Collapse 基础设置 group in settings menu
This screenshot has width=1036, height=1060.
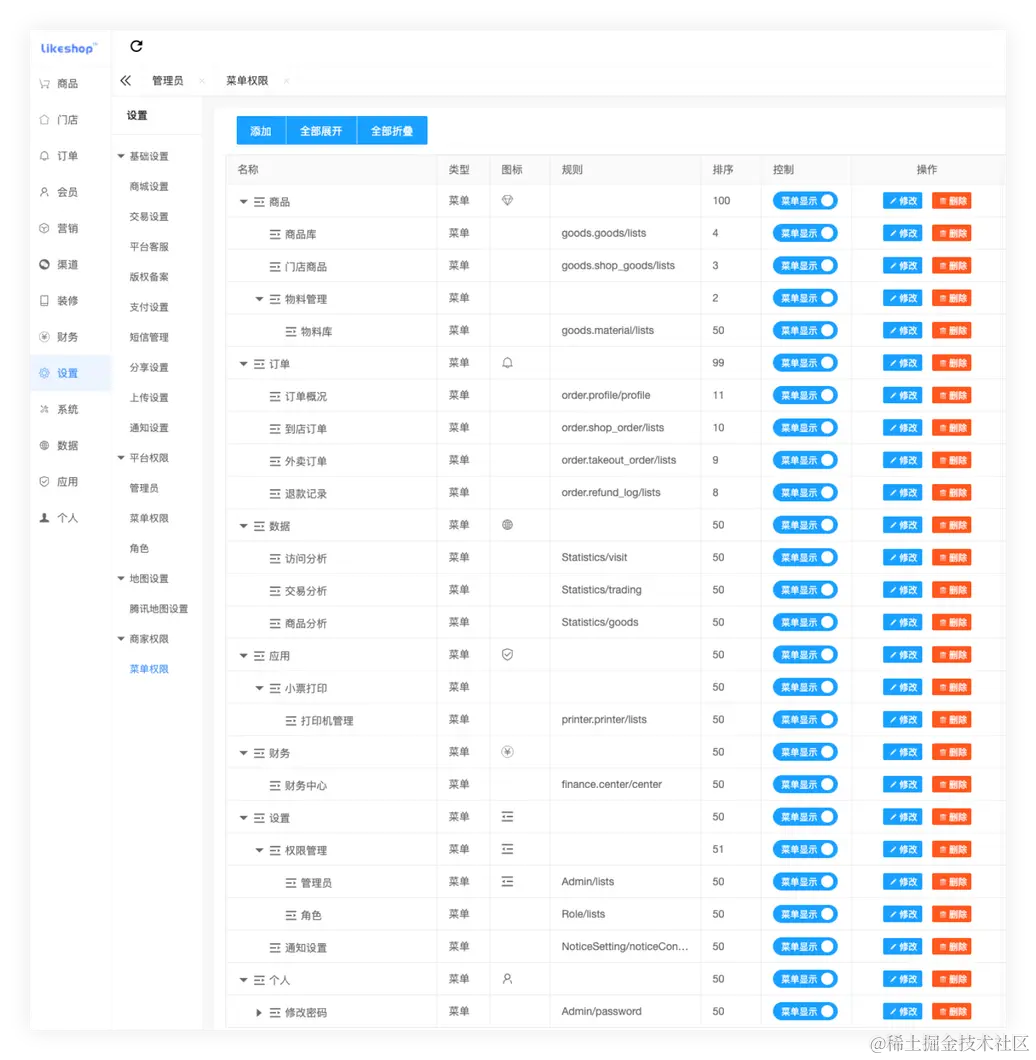coord(121,156)
